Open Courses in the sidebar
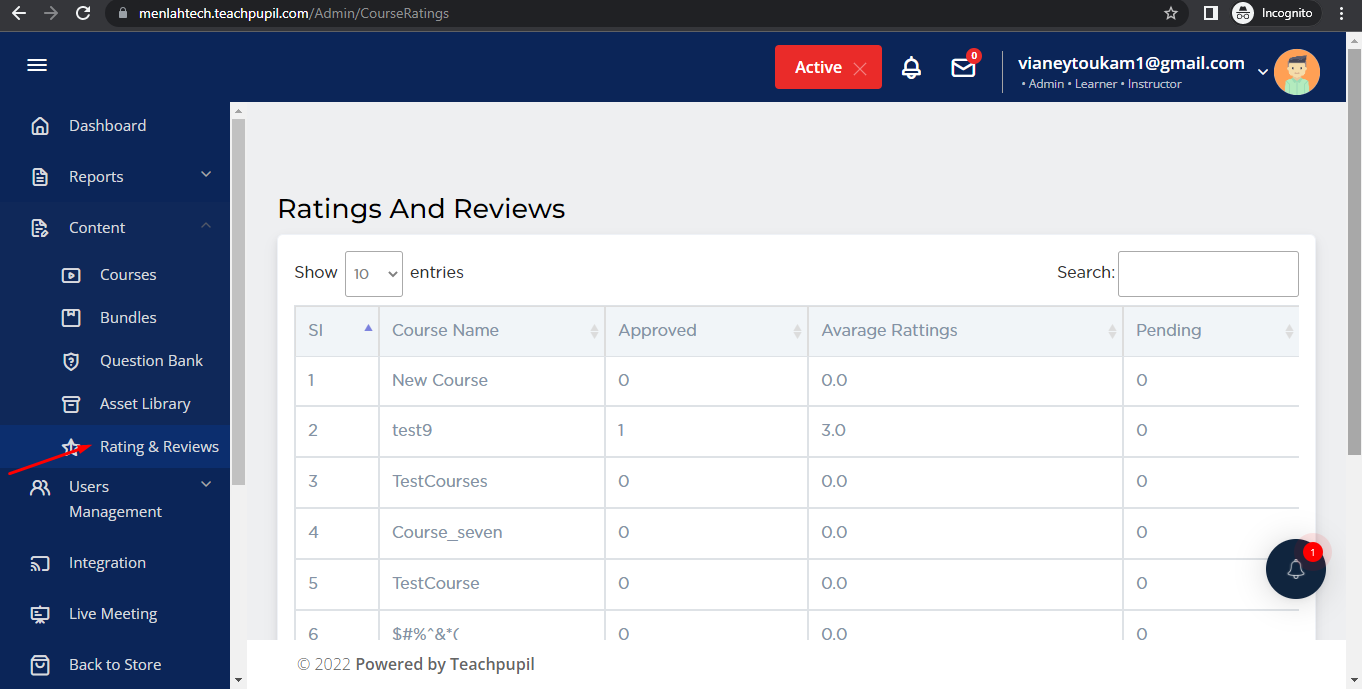 128,275
